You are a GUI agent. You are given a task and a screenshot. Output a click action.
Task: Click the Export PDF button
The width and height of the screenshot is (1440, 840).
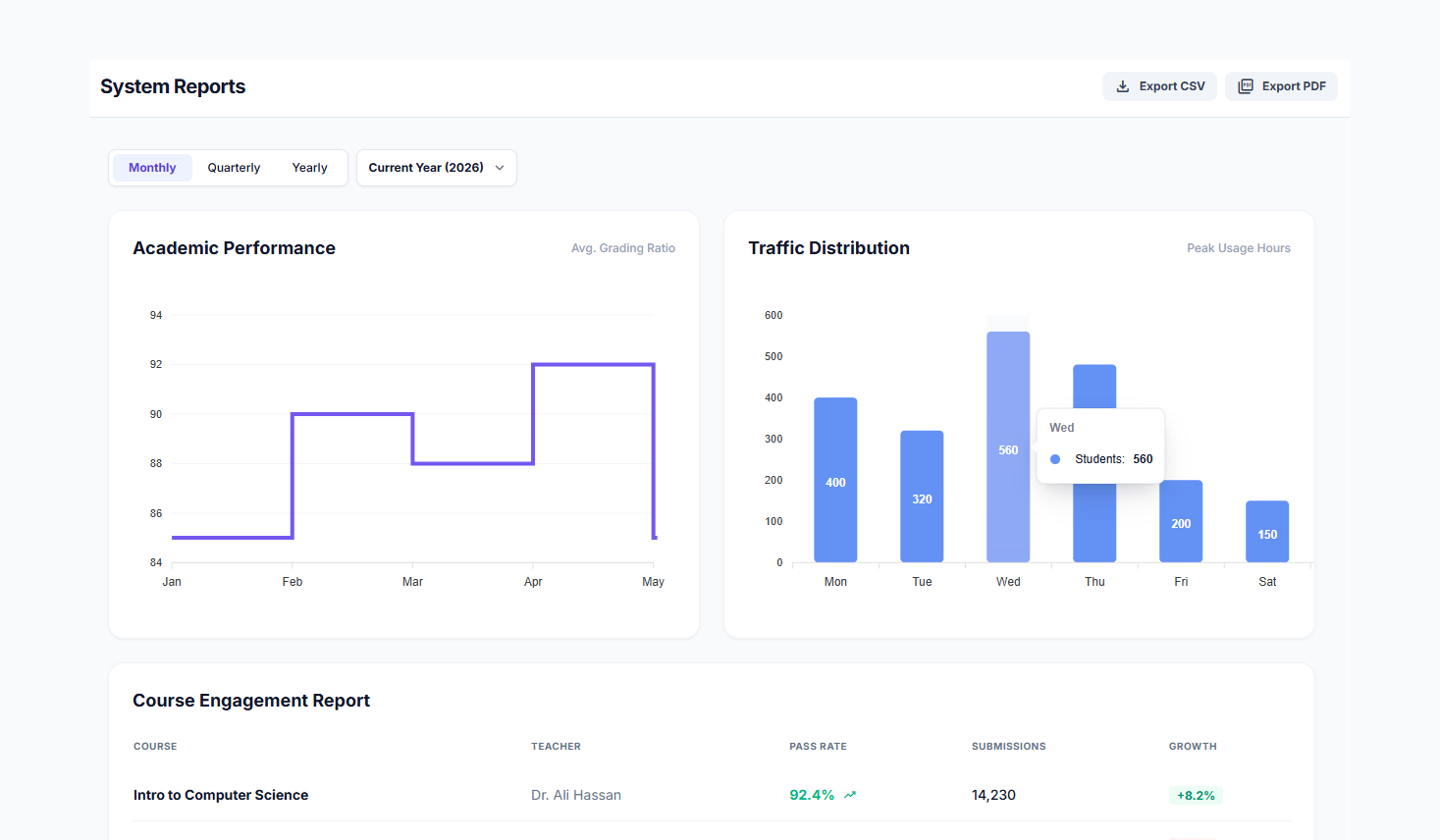pos(1281,86)
